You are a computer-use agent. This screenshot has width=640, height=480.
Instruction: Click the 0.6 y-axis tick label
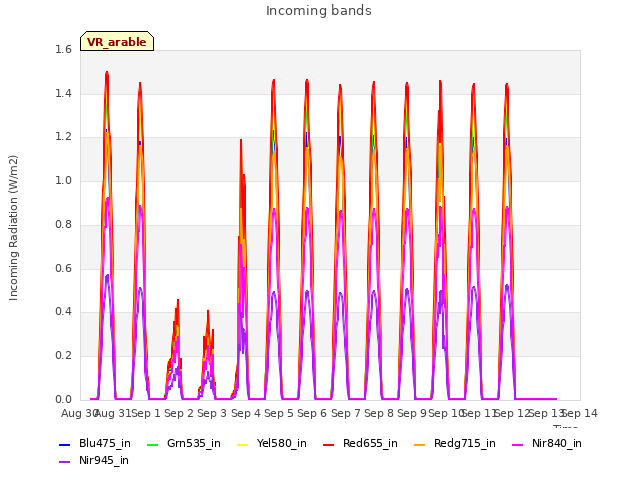pos(63,268)
